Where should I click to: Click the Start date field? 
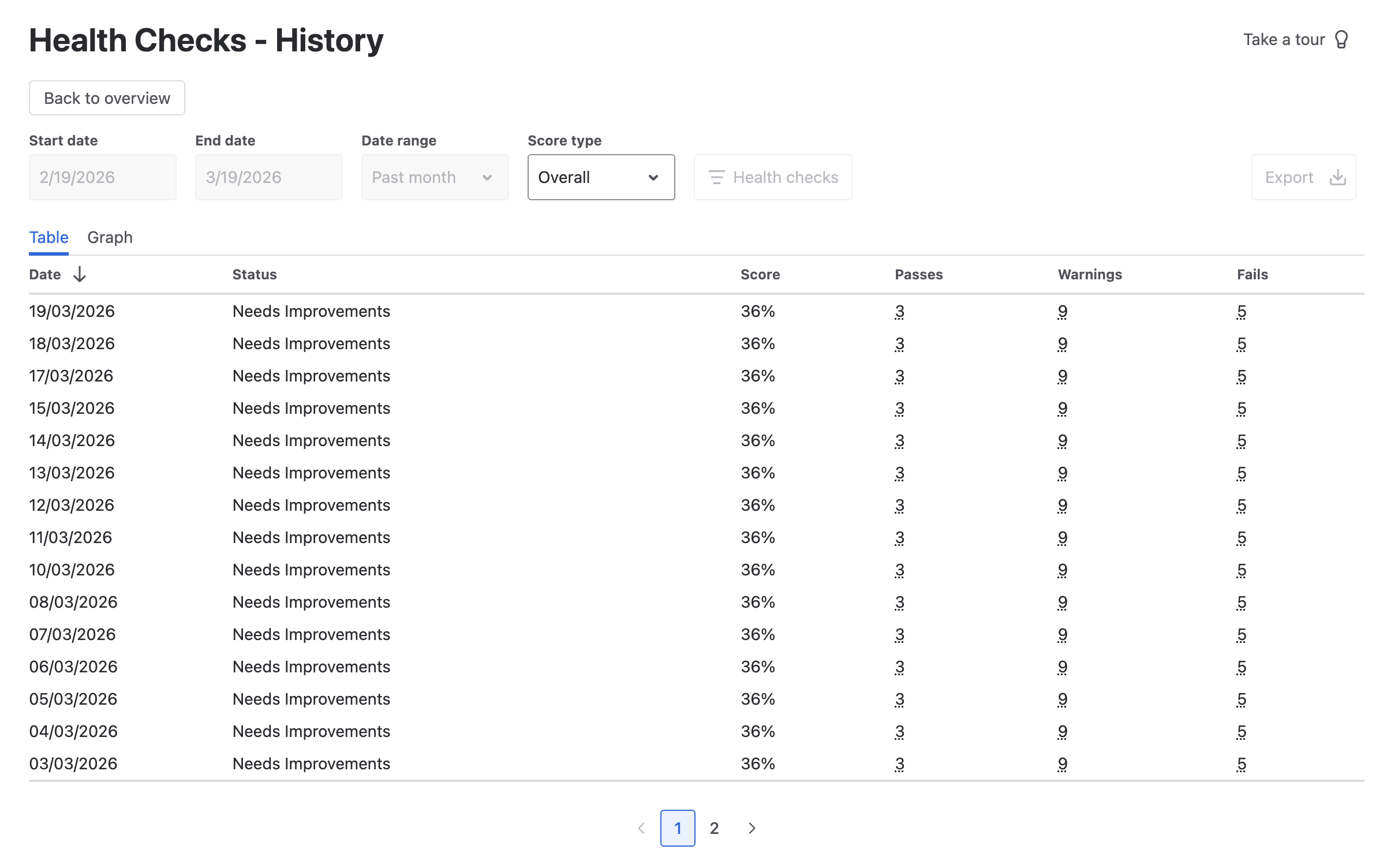(102, 177)
